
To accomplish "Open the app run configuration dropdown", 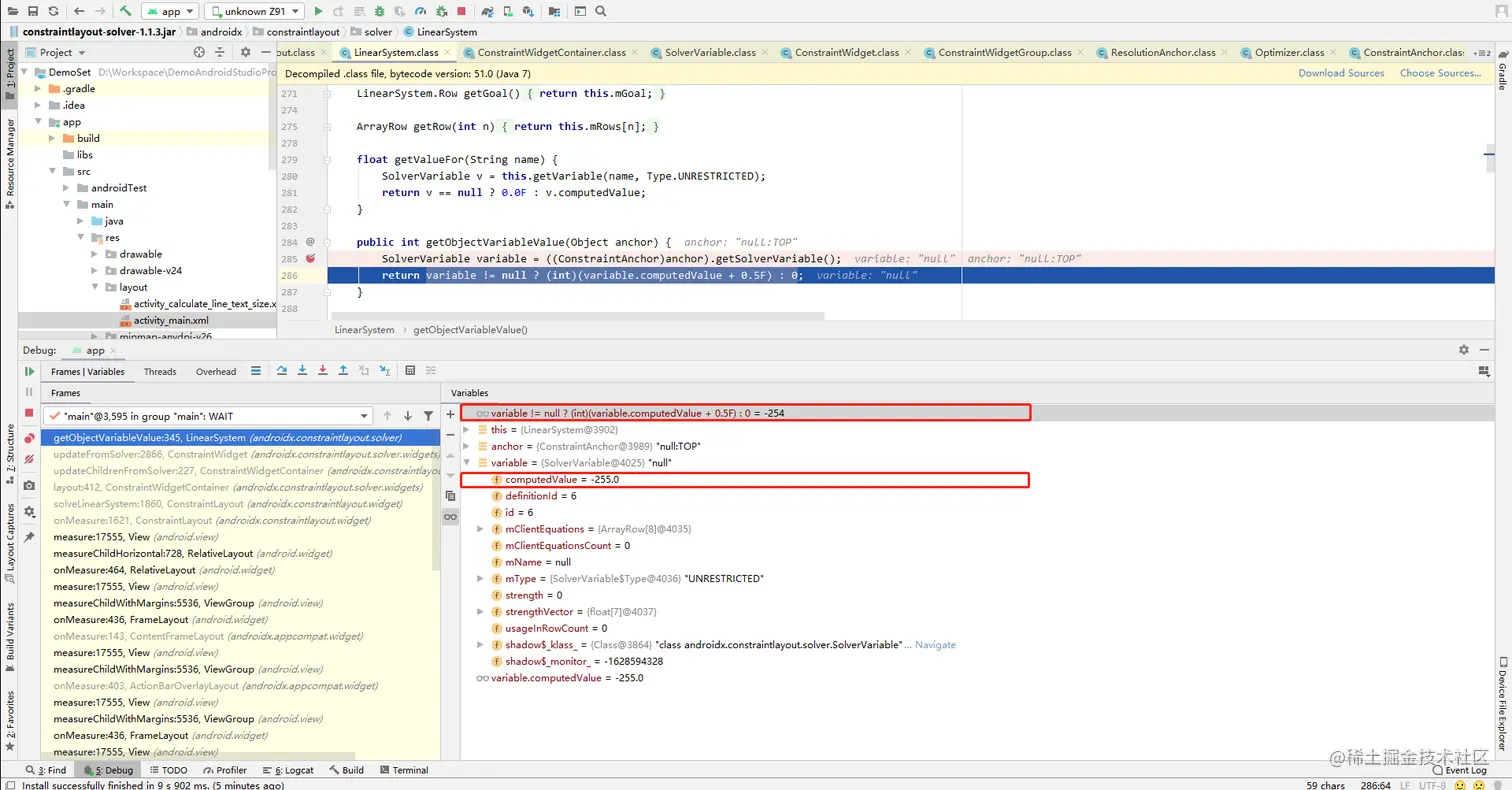I will pyautogui.click(x=170, y=11).
